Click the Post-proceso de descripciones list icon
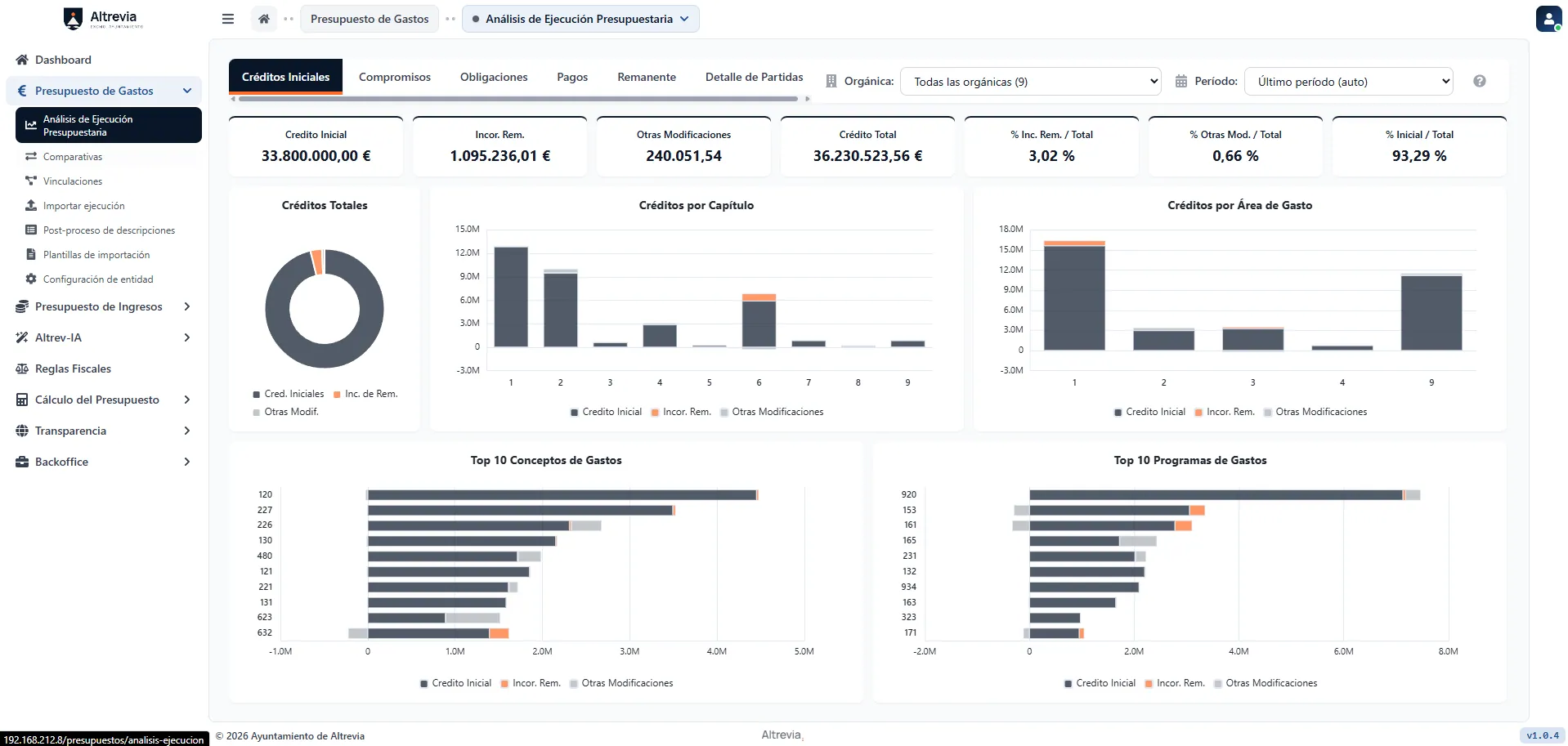1568x746 pixels. pyautogui.click(x=31, y=230)
